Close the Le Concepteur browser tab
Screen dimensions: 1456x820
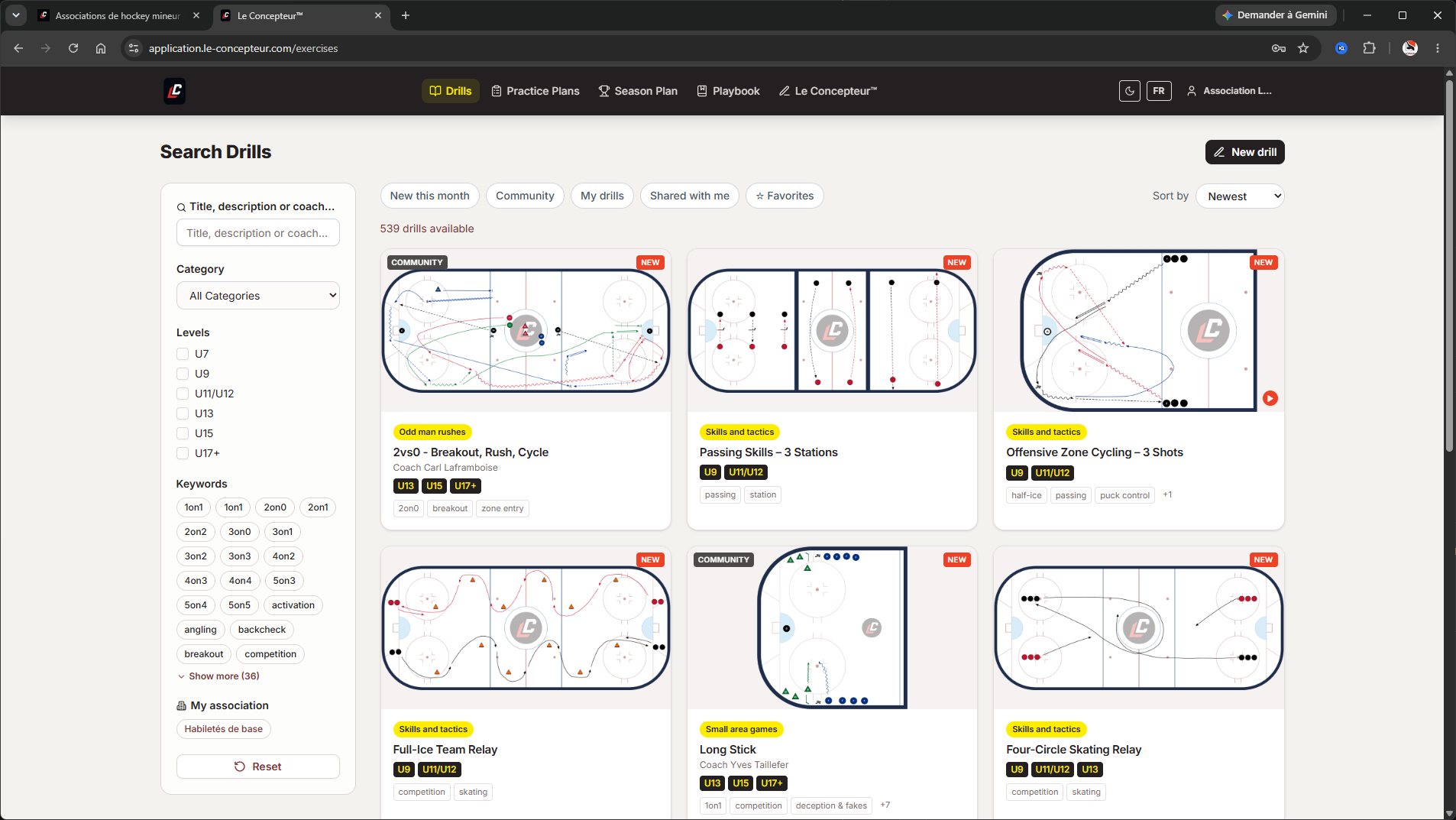click(378, 15)
